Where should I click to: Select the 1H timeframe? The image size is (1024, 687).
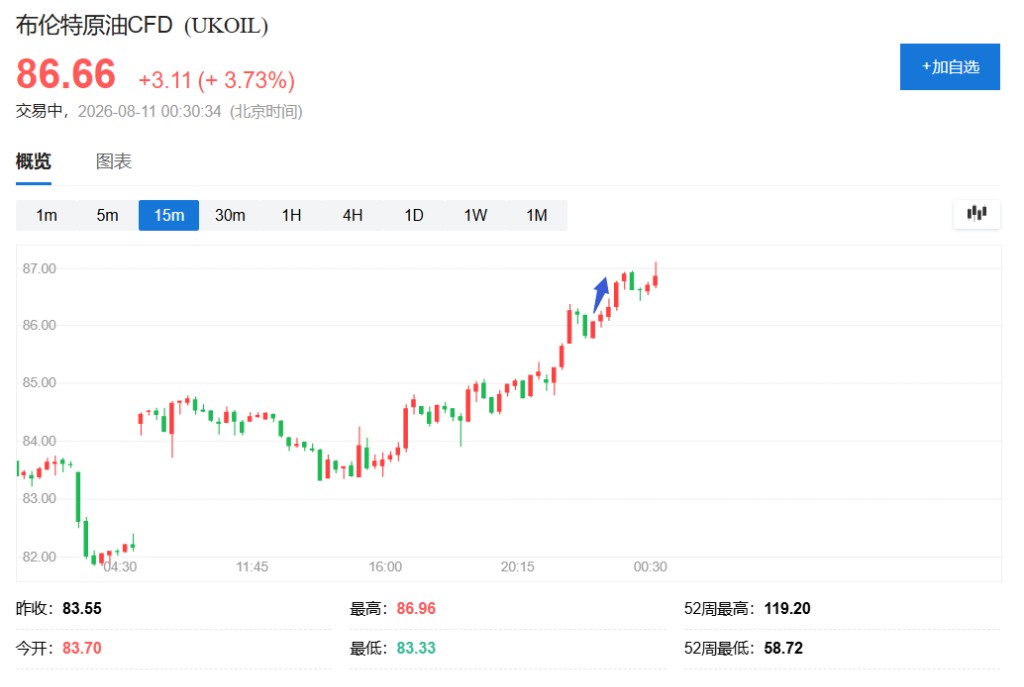(291, 215)
